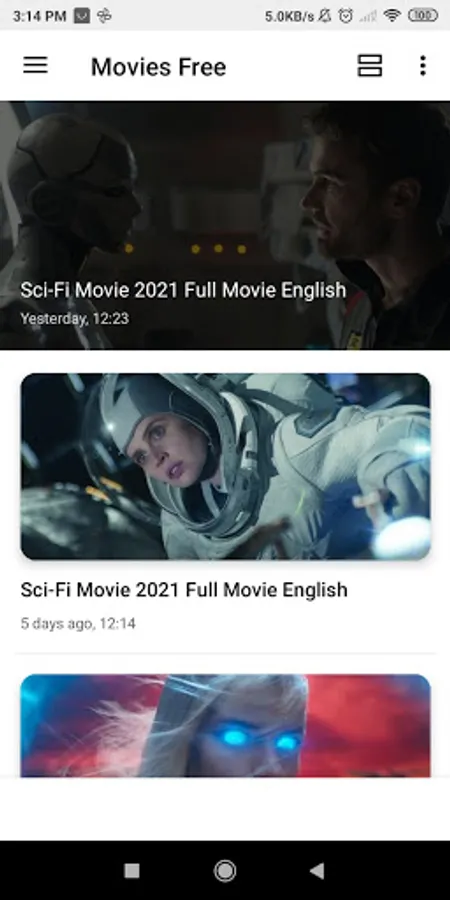The height and width of the screenshot is (900, 450).
Task: Tap the alarm clock status icon
Action: pos(346,15)
